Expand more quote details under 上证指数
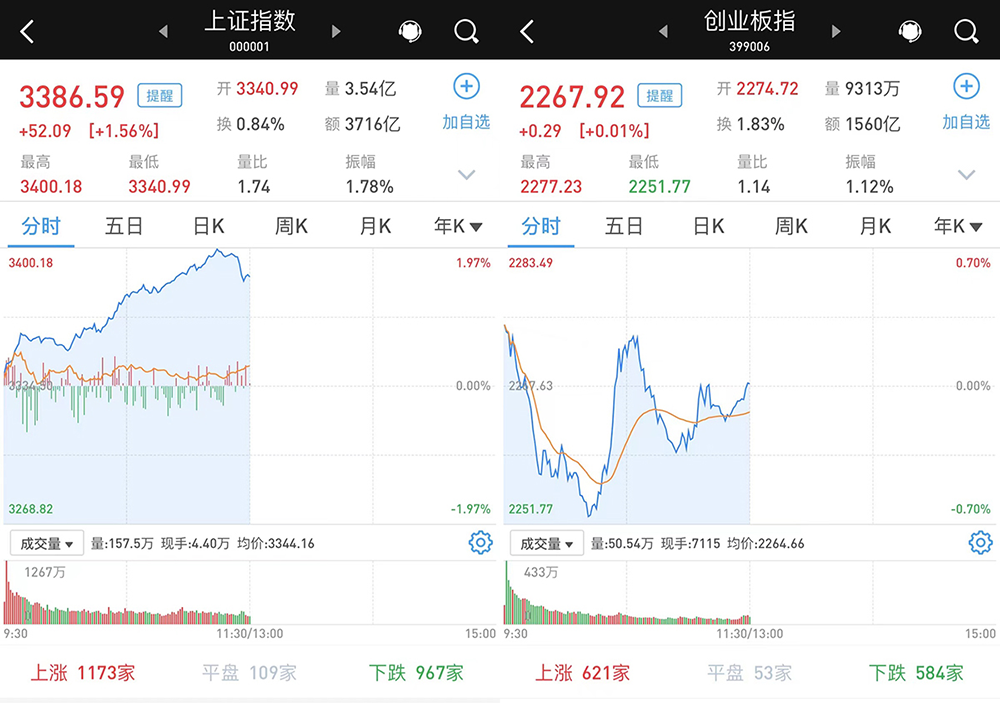The height and width of the screenshot is (703, 1000). pyautogui.click(x=466, y=175)
